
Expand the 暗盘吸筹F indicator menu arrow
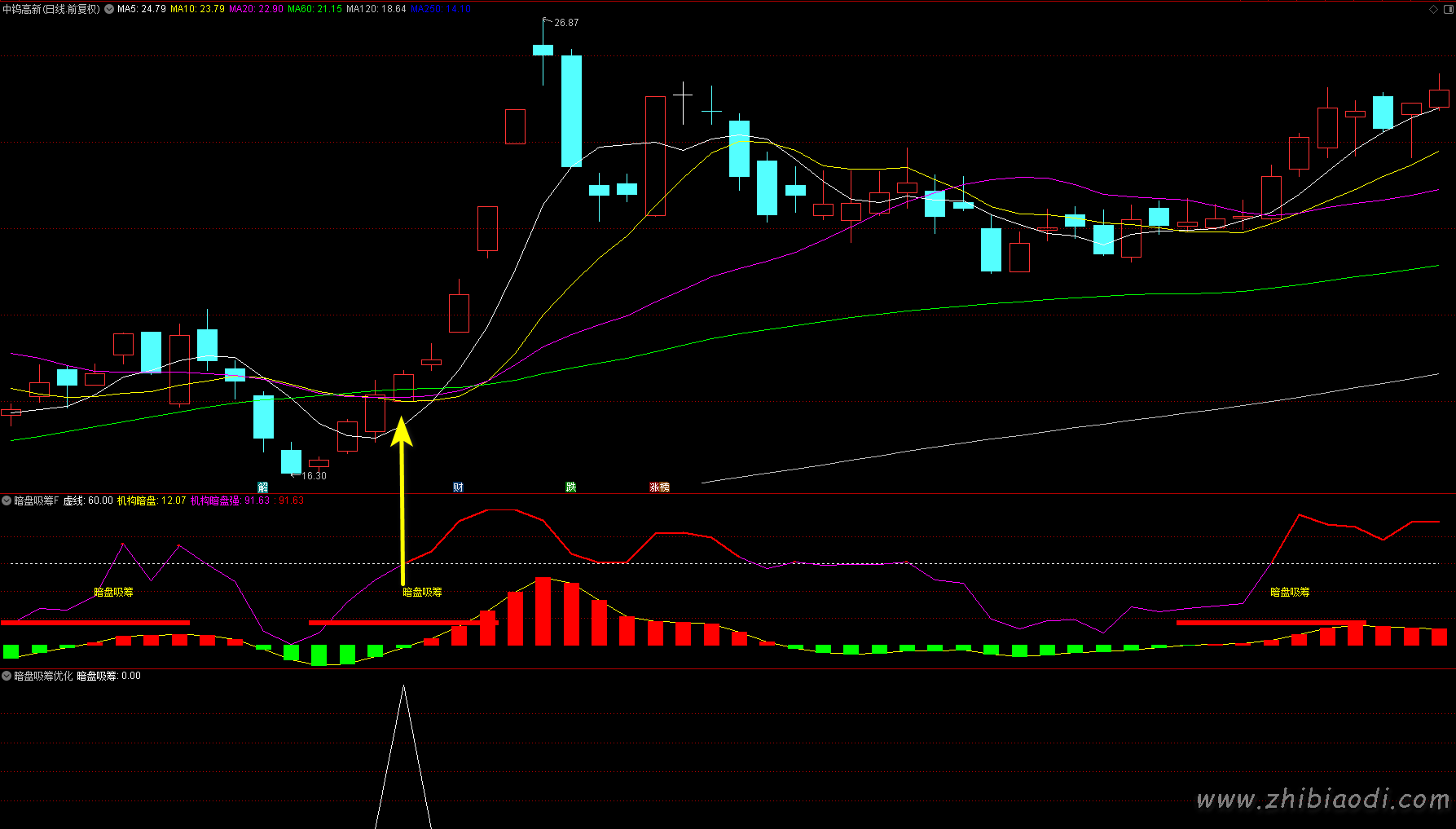pos(7,500)
